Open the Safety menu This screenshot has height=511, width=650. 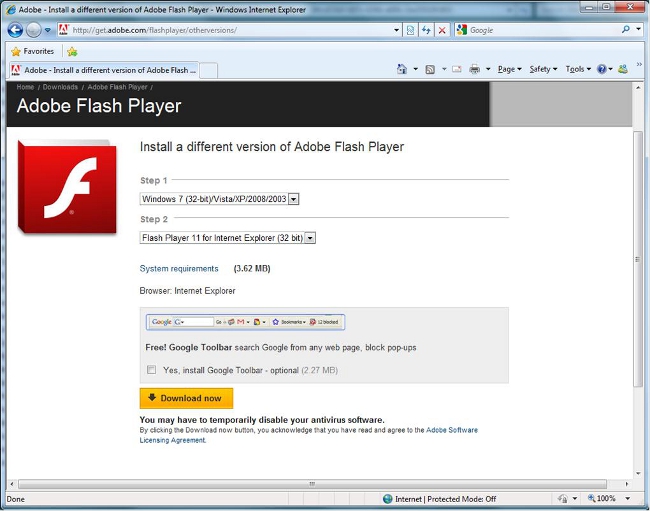(543, 69)
